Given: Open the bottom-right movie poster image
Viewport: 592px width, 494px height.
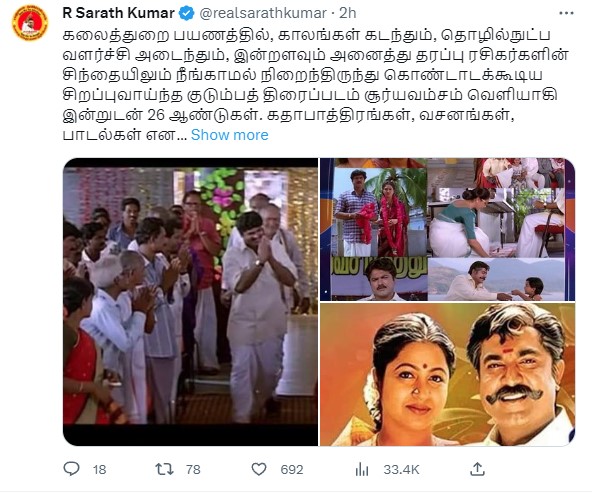Looking at the screenshot, I should tap(447, 375).
